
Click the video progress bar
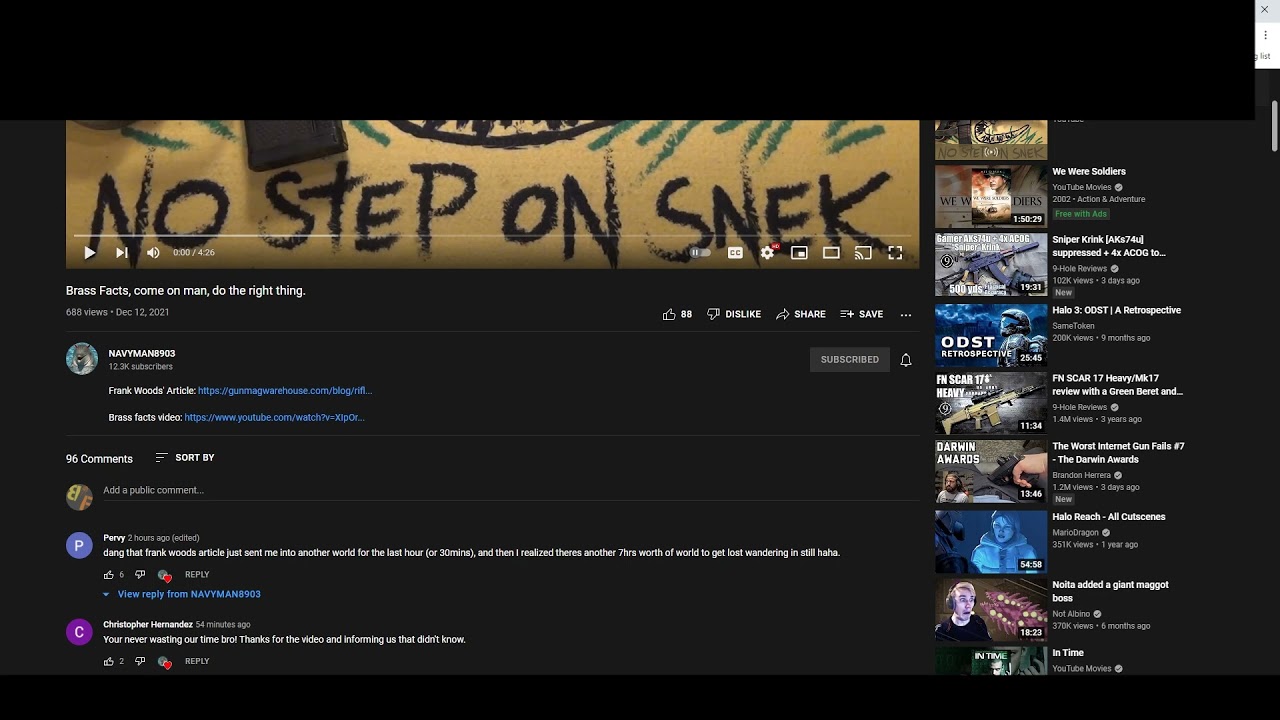click(492, 236)
